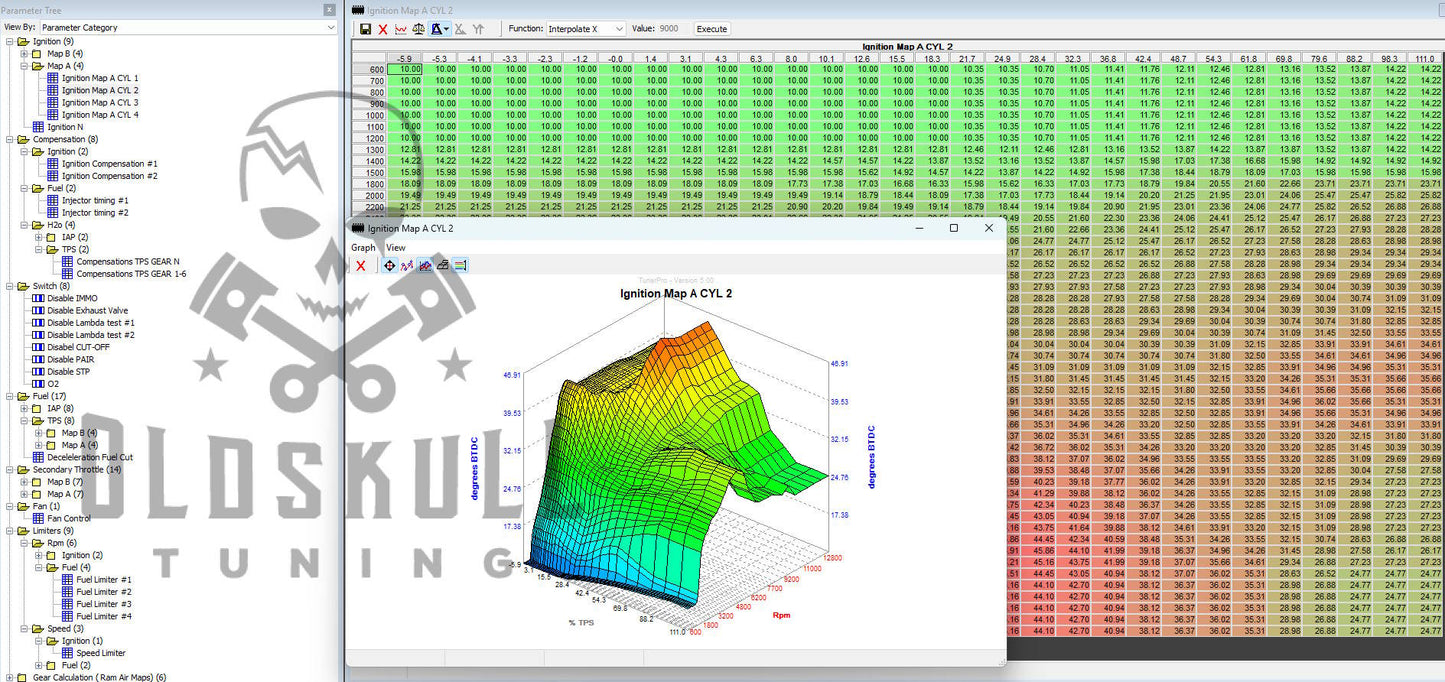1445x682 pixels.
Task: Toggle the color legend graph icon
Action: tap(461, 265)
